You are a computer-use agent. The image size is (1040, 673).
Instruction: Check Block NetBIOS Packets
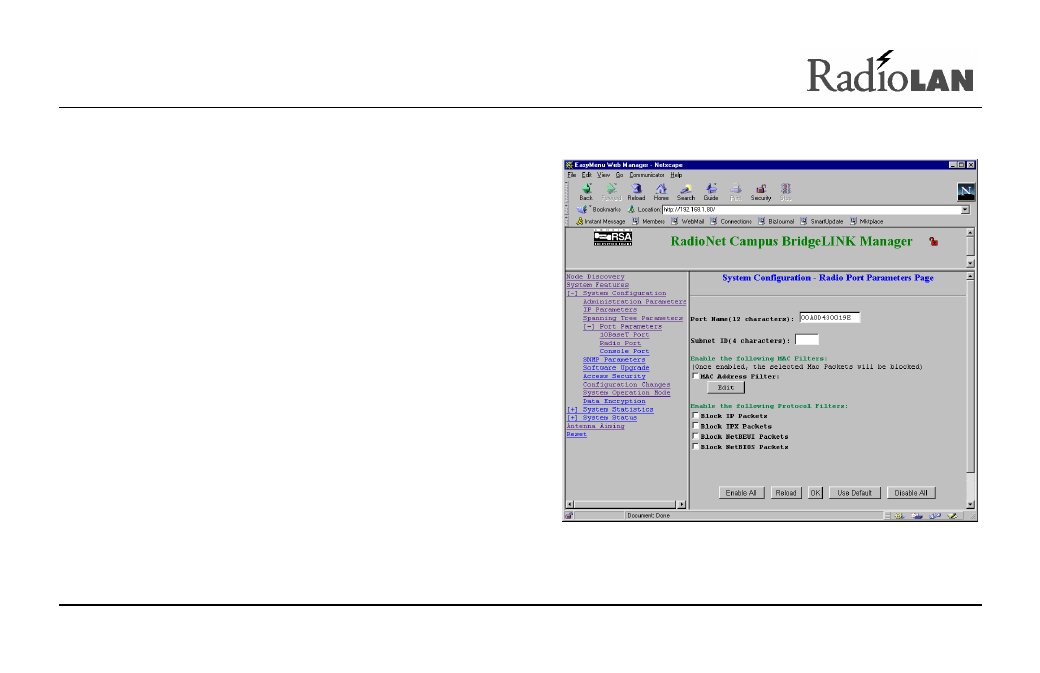point(695,446)
